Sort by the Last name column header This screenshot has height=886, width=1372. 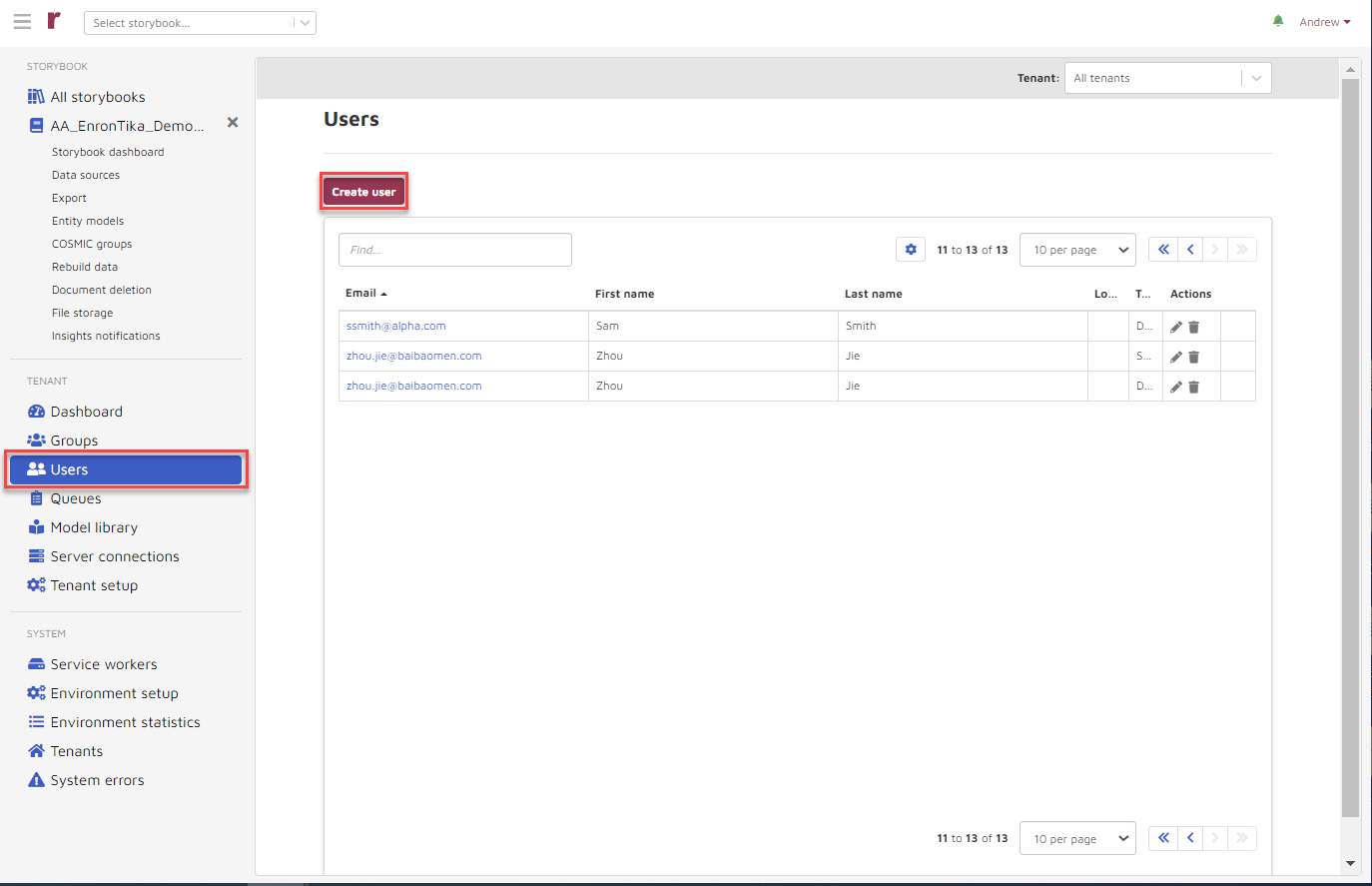874,294
